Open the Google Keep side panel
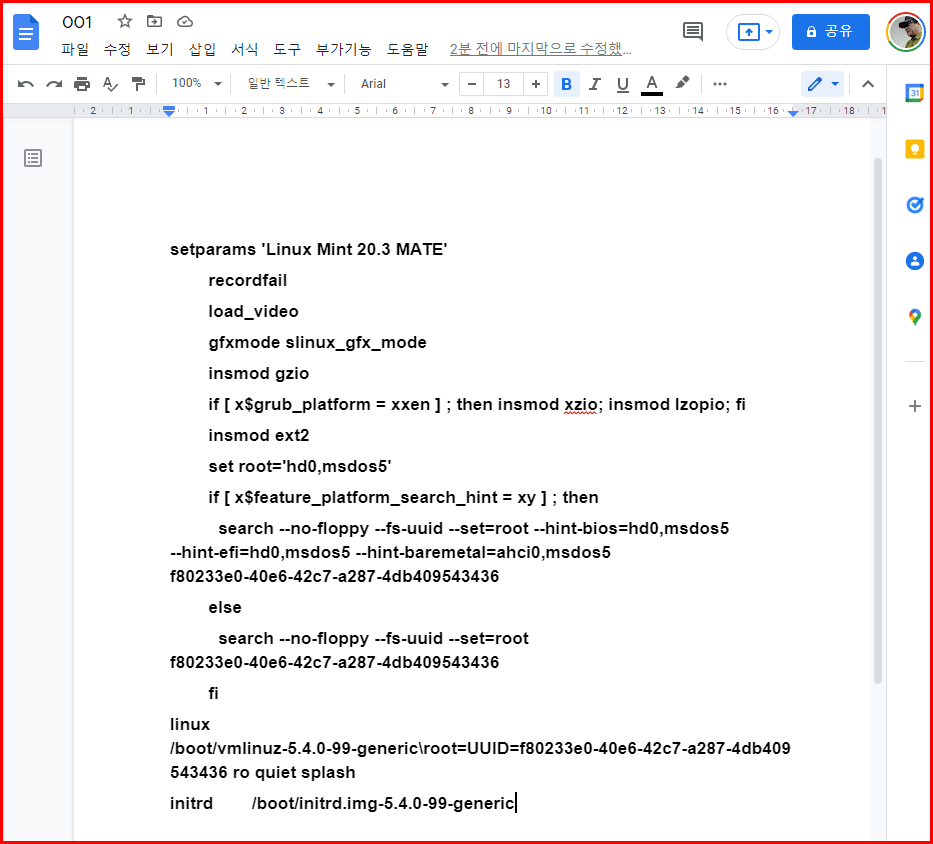 915,149
